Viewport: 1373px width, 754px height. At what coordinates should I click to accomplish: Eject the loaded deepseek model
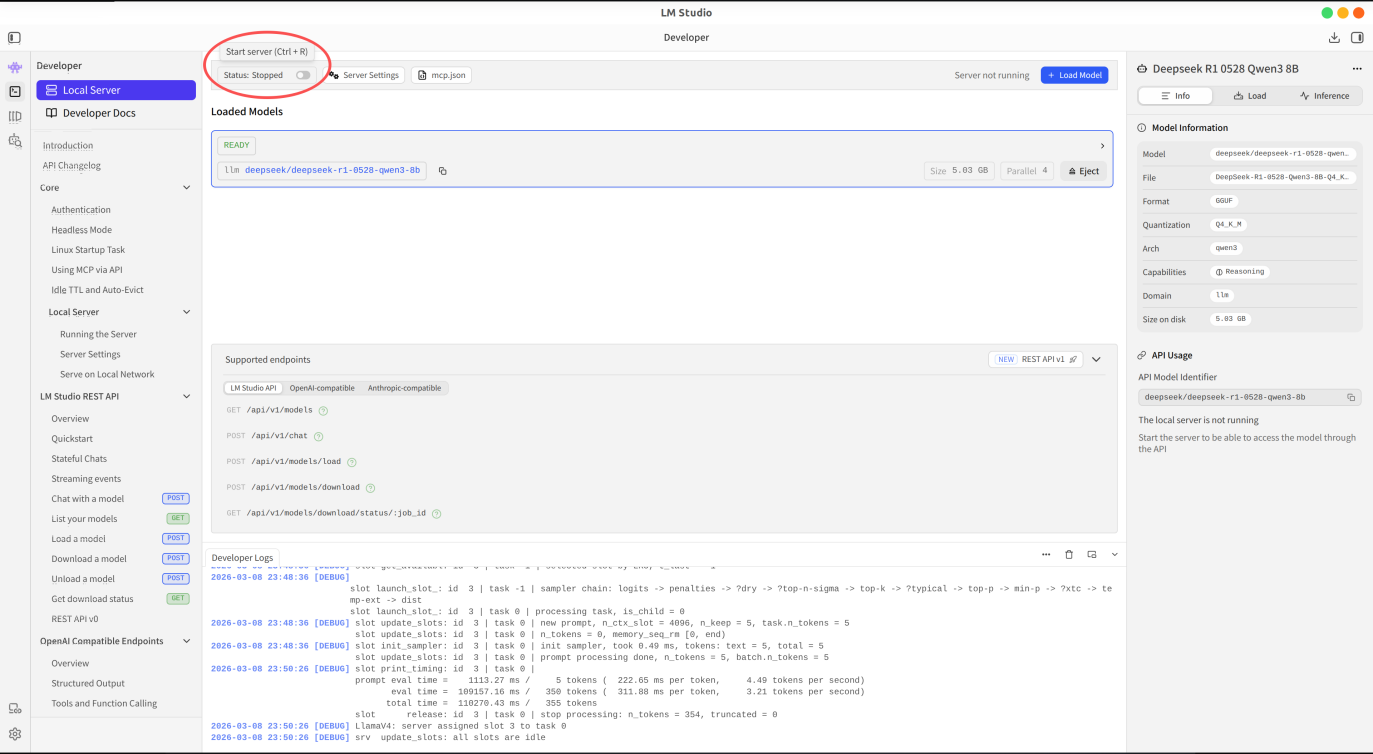coord(1083,171)
